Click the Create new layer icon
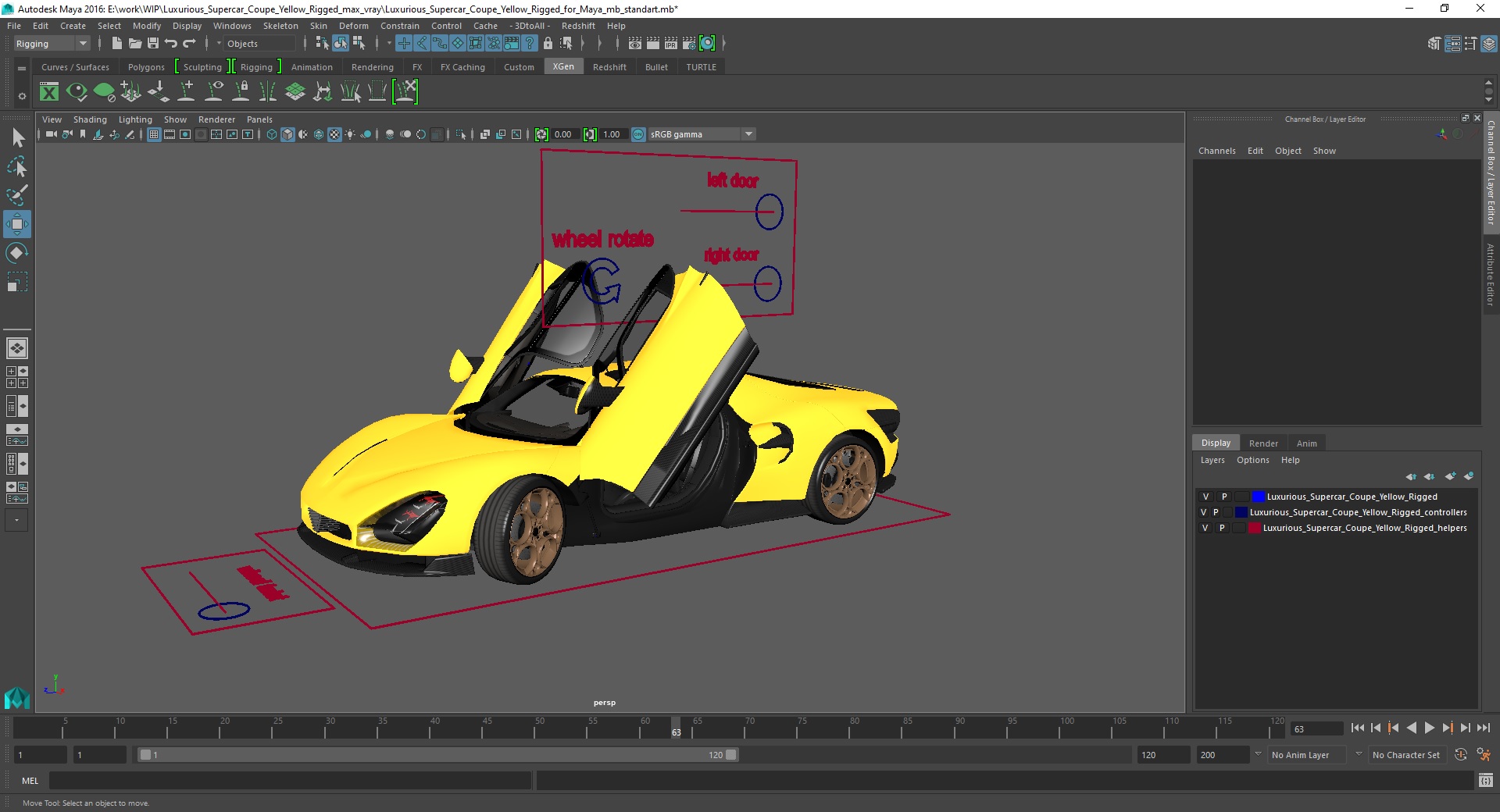This screenshot has height=812, width=1500. click(x=1450, y=476)
